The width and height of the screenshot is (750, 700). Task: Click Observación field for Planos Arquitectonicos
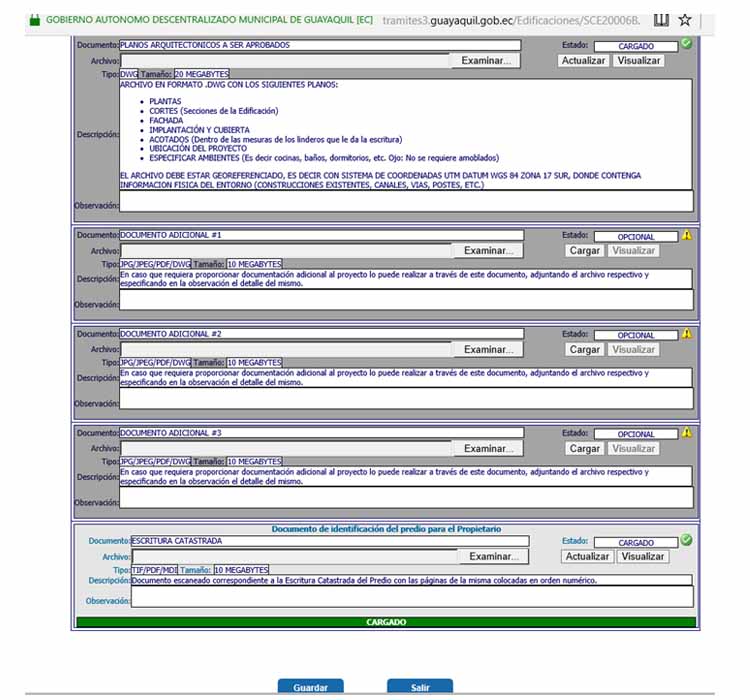tap(406, 201)
